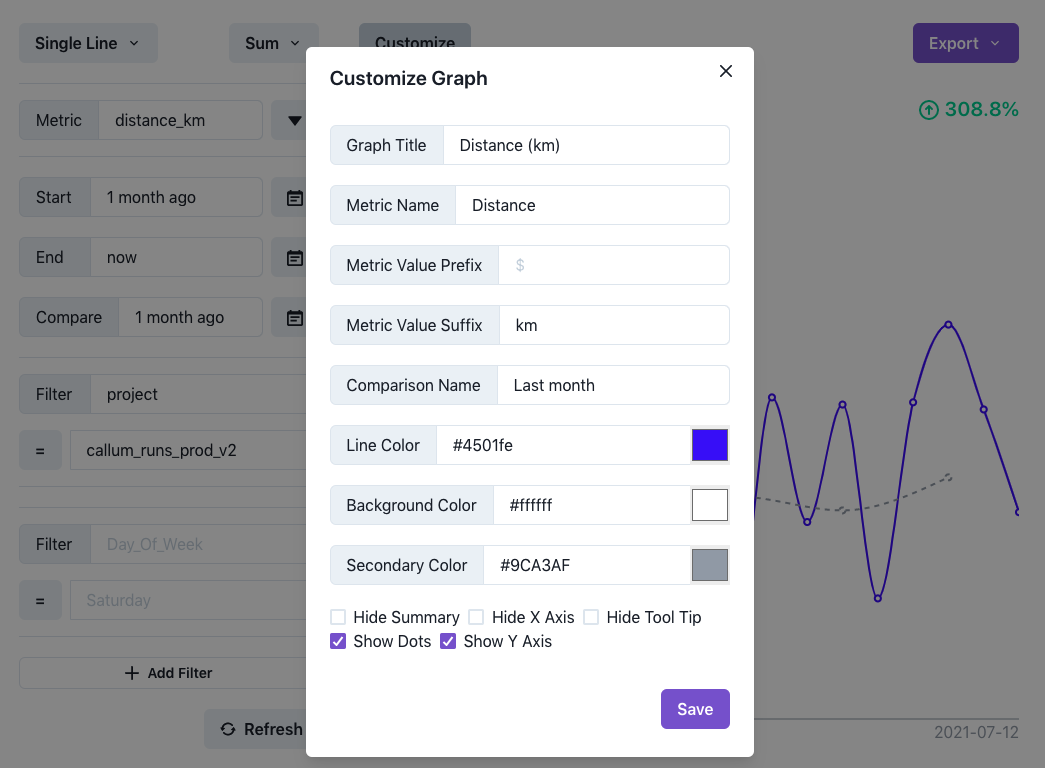Open the Export dropdown menu

click(965, 43)
